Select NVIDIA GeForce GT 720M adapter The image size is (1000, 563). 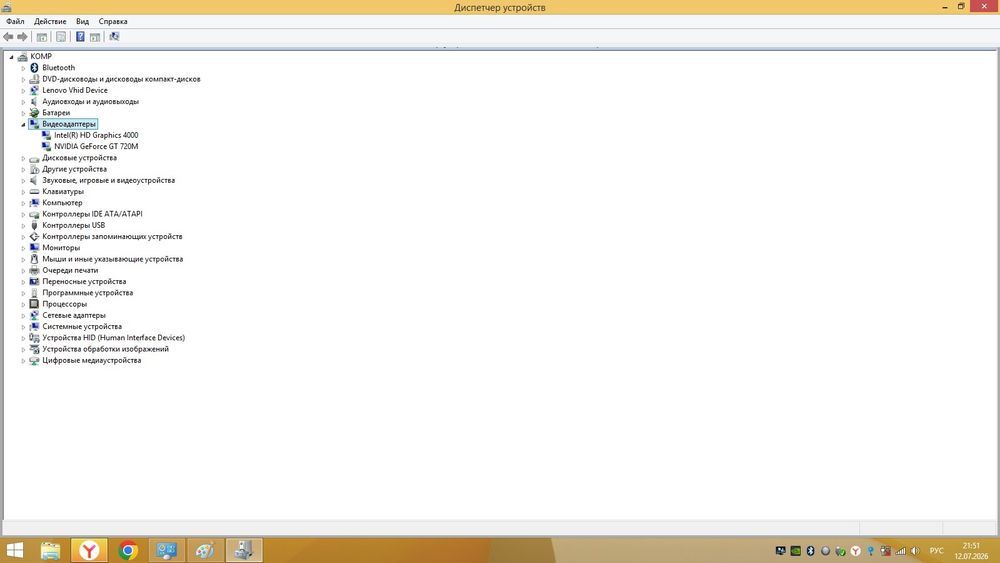96,146
